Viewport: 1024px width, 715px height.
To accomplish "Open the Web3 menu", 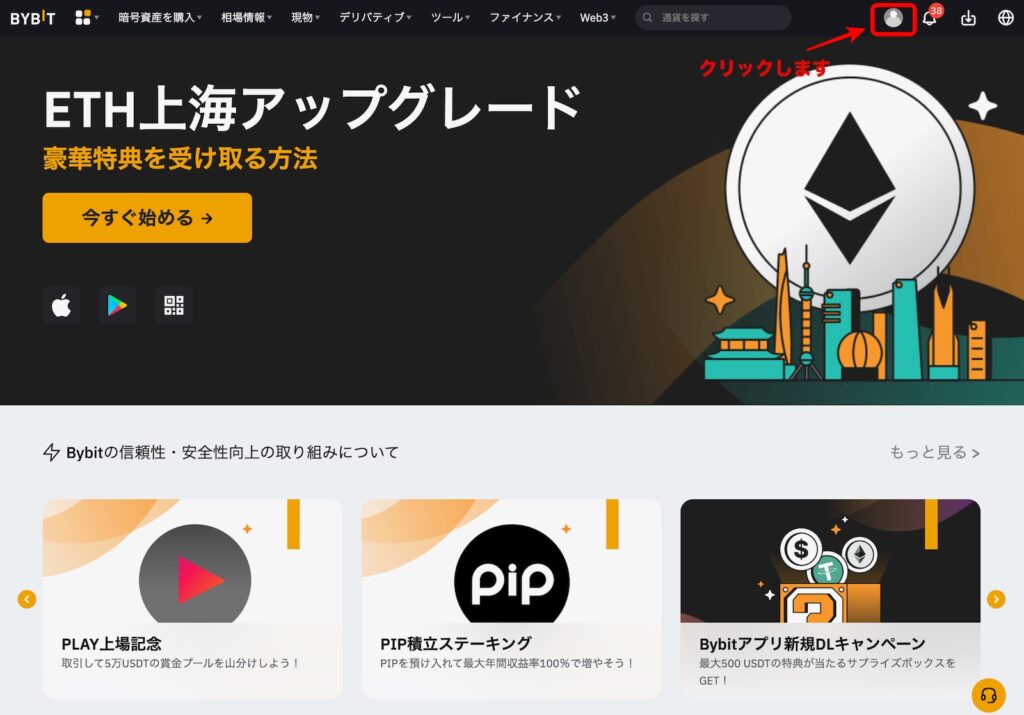I will point(598,18).
